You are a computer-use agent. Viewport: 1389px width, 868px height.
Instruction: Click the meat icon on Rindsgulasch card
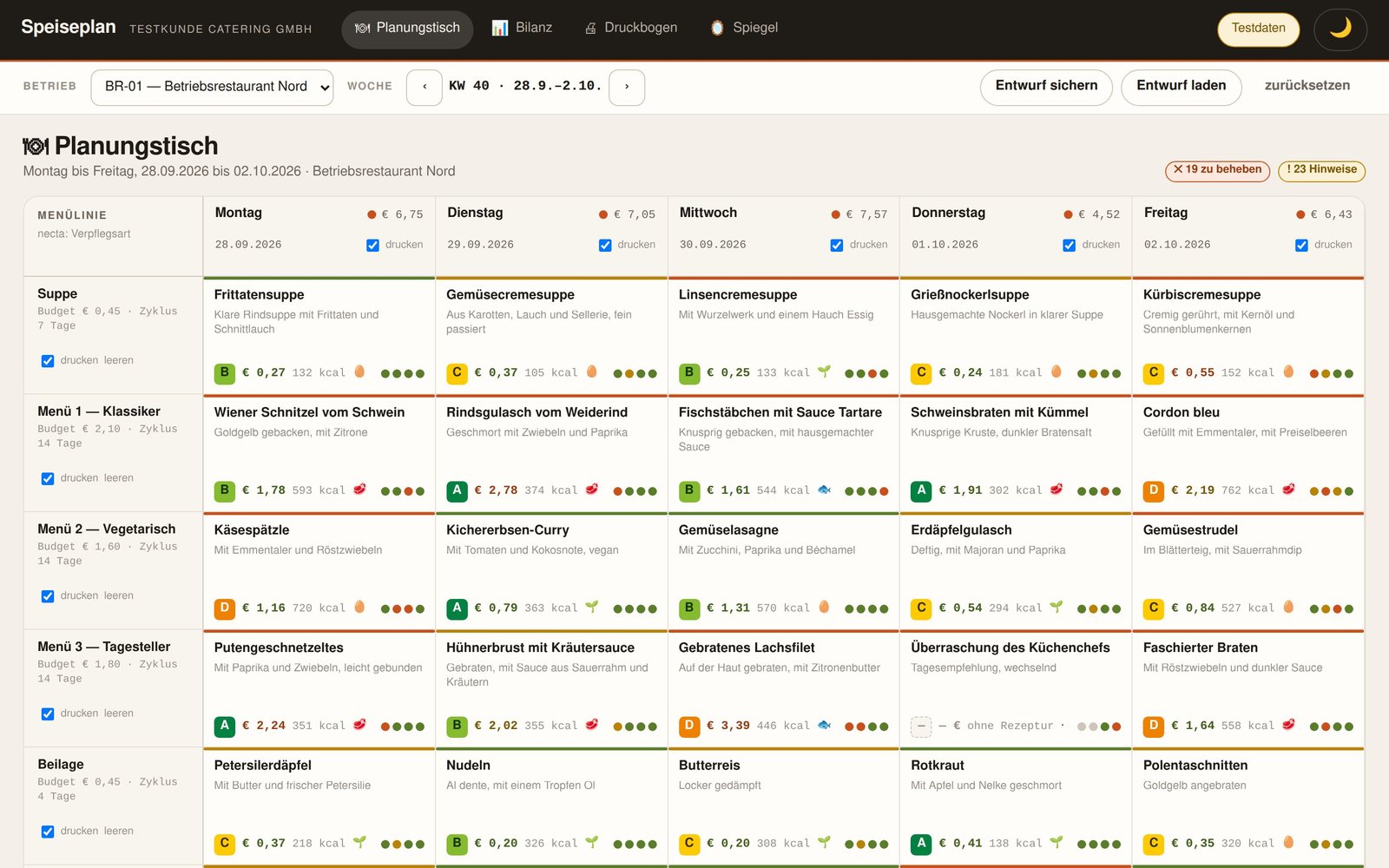591,490
